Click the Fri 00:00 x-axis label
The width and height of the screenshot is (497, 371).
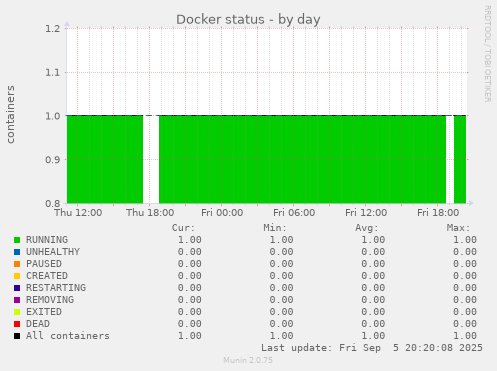tap(222, 213)
